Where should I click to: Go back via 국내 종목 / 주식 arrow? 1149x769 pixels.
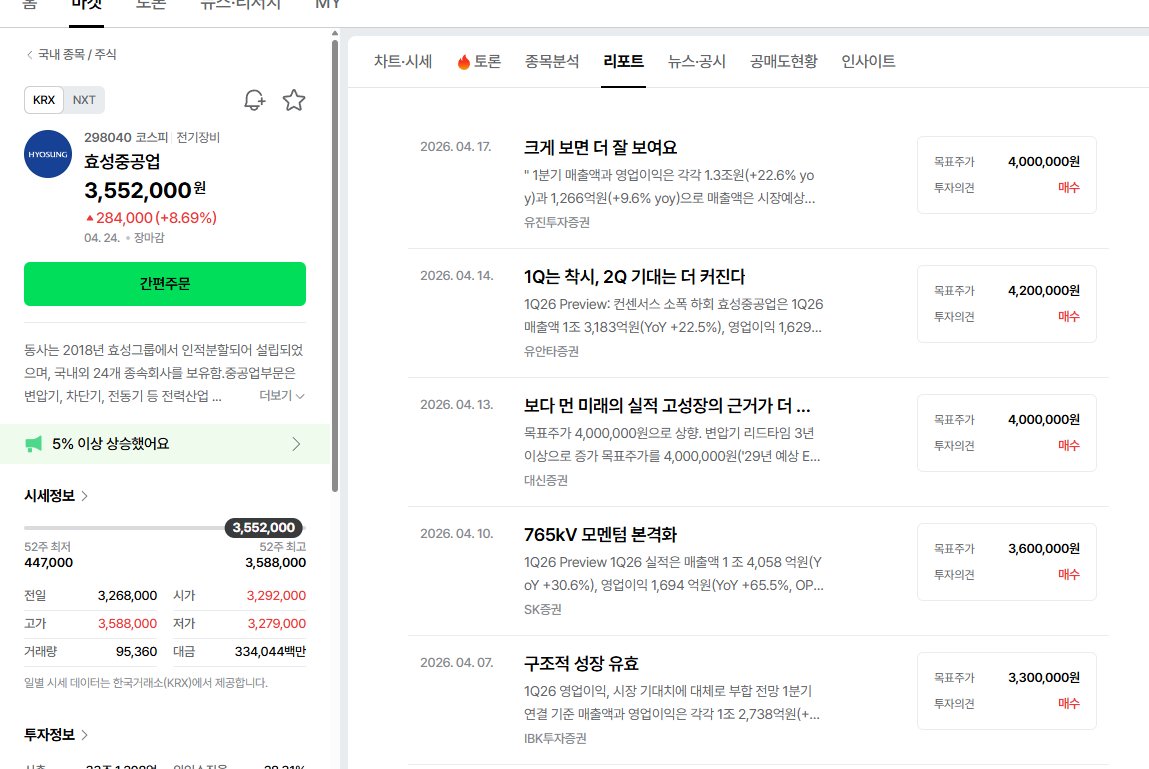point(29,54)
